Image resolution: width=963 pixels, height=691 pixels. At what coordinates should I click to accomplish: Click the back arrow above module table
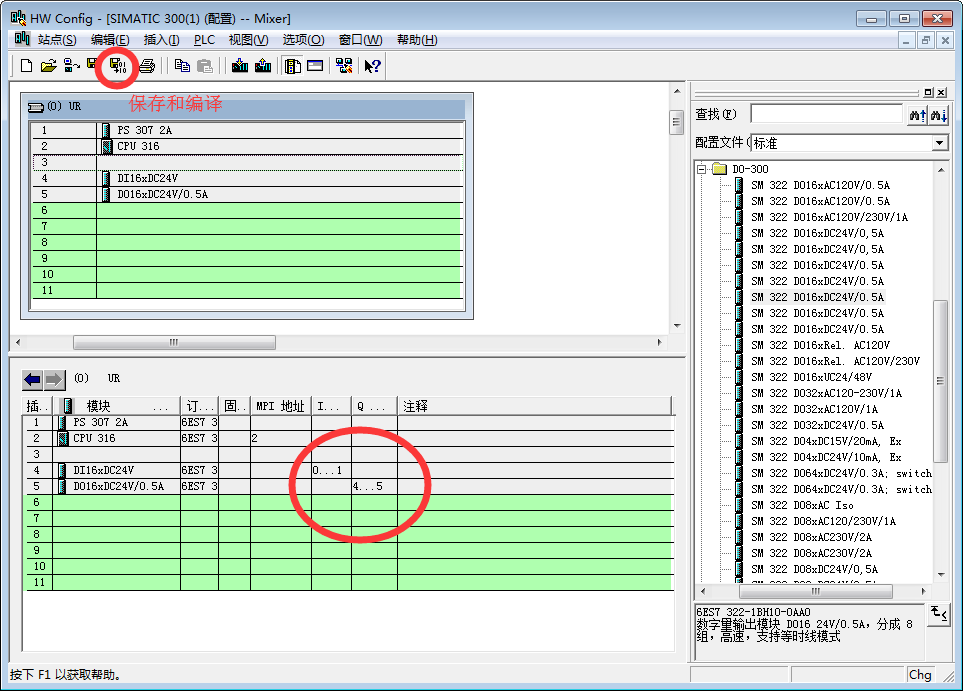point(33,379)
